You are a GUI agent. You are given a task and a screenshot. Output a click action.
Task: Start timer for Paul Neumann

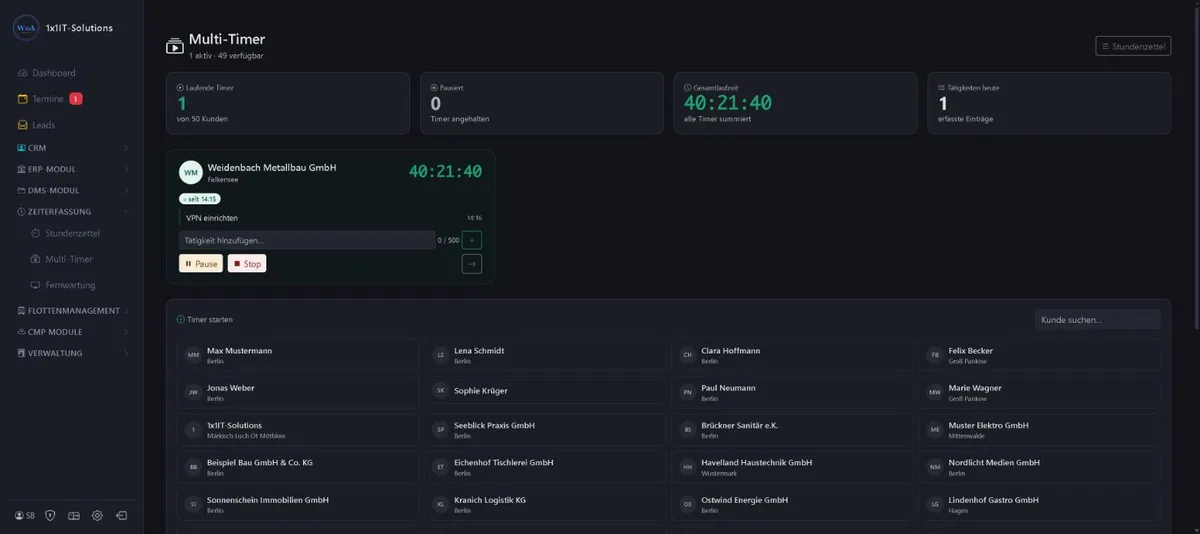click(x=792, y=392)
